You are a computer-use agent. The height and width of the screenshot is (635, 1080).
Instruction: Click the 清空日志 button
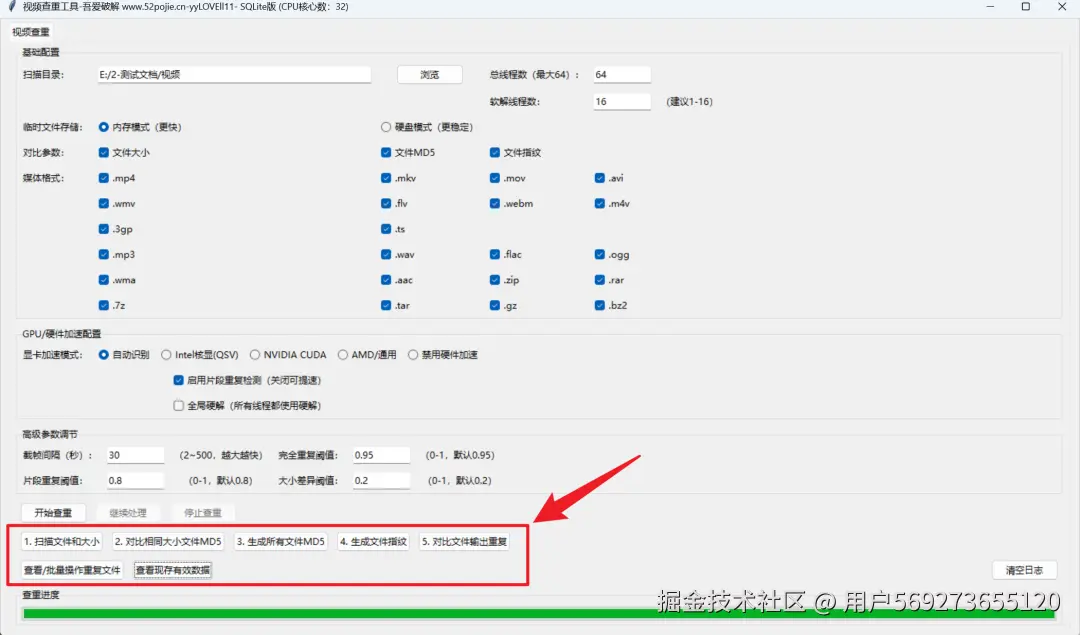(x=1024, y=570)
